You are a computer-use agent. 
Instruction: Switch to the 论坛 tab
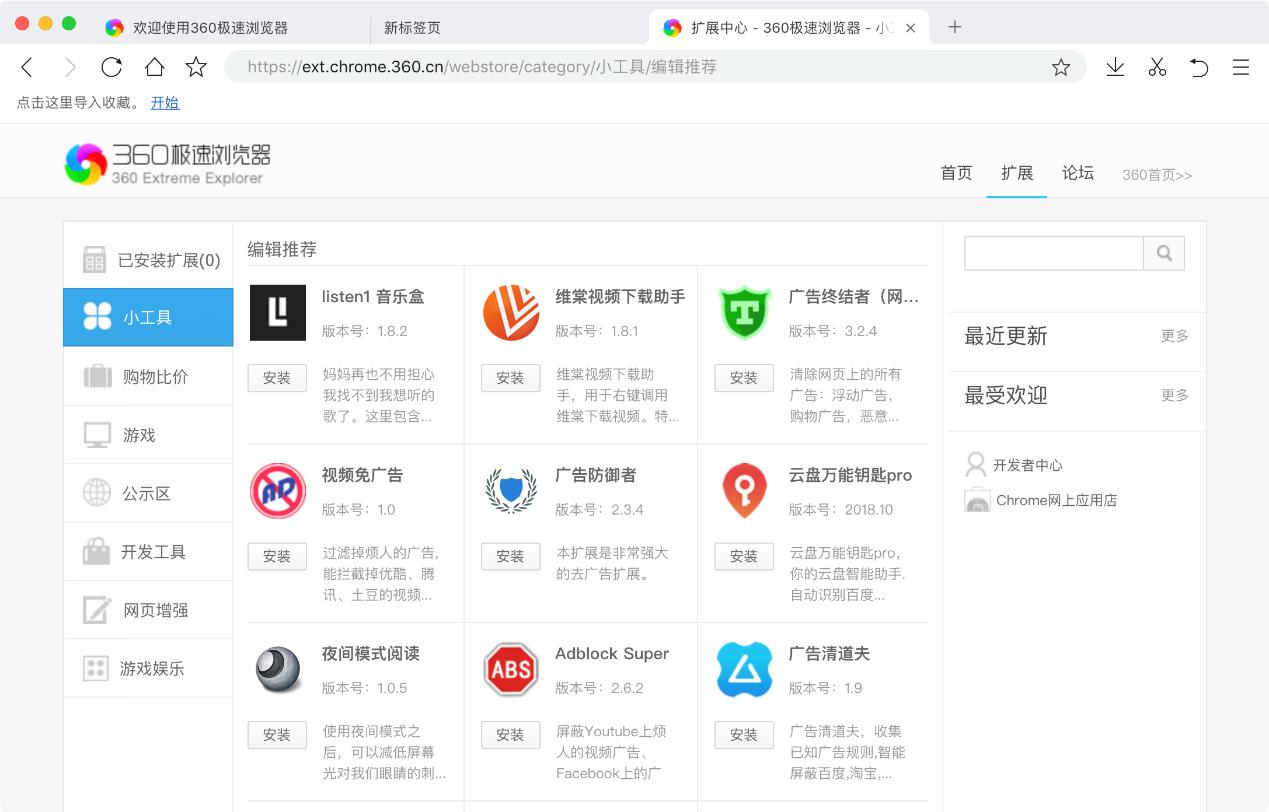pos(1078,173)
